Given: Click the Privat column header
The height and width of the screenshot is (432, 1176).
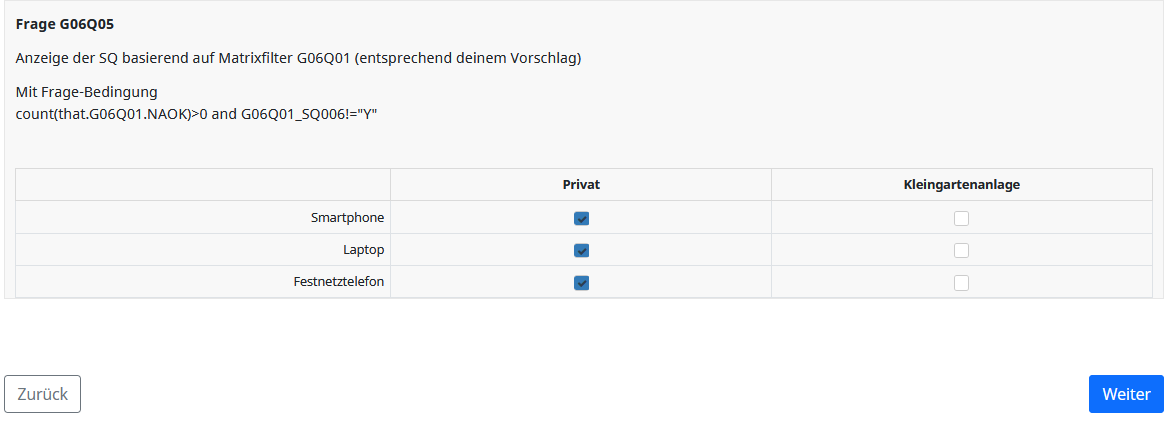Looking at the screenshot, I should point(581,185).
